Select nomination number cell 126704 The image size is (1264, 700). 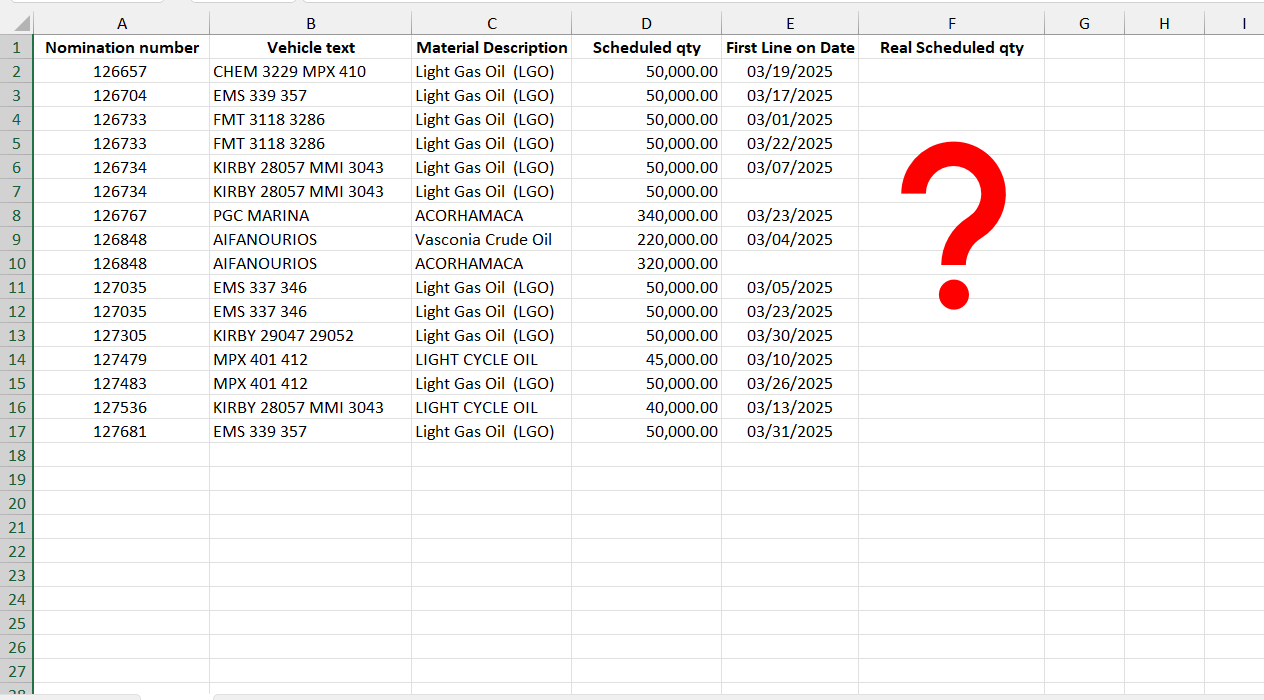pyautogui.click(x=122, y=95)
